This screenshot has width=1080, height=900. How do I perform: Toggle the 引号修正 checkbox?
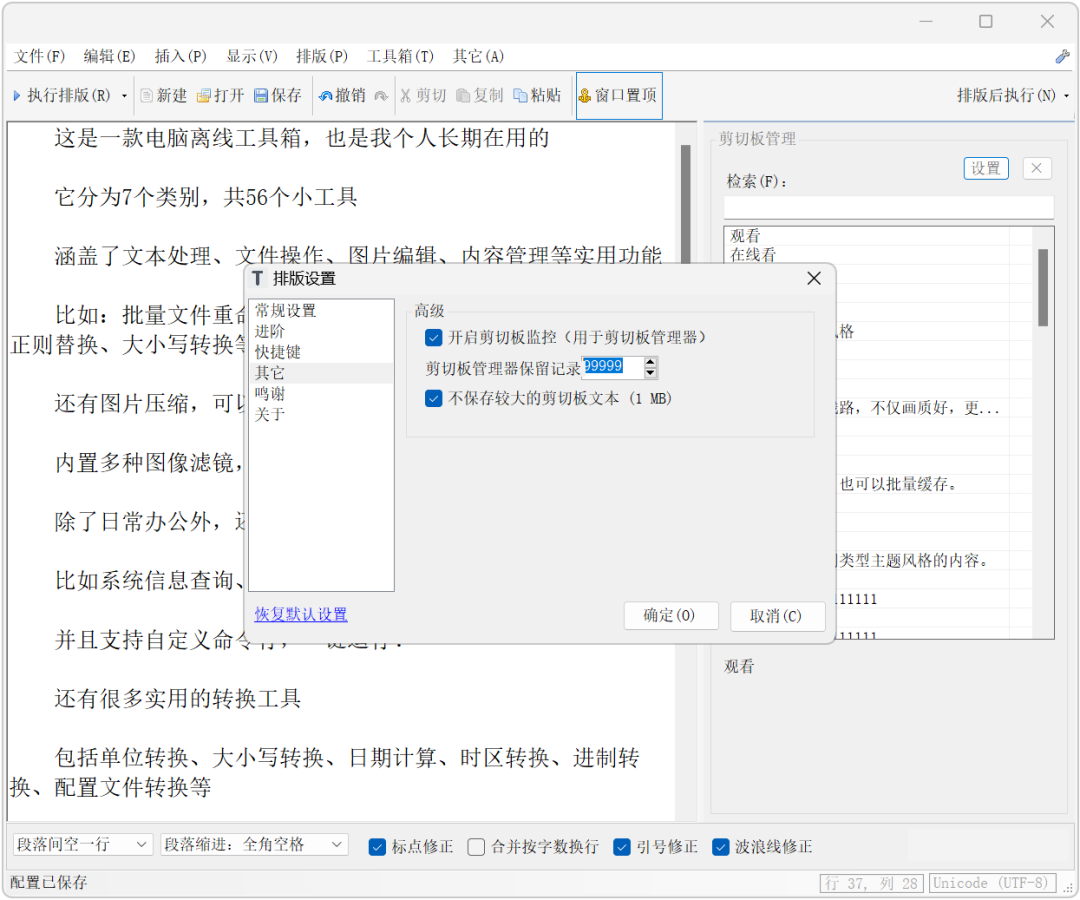click(x=621, y=847)
